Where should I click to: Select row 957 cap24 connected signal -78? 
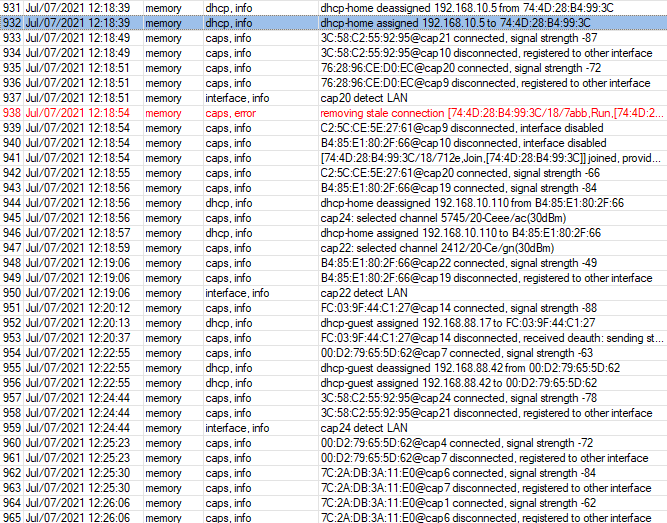pos(334,398)
